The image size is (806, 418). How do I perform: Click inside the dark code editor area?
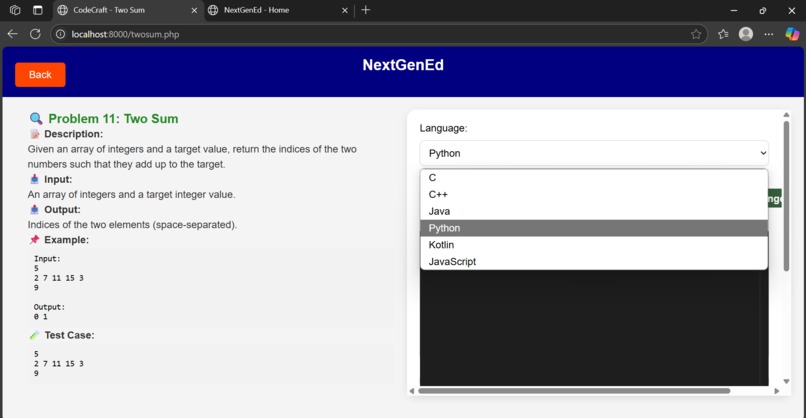594,328
